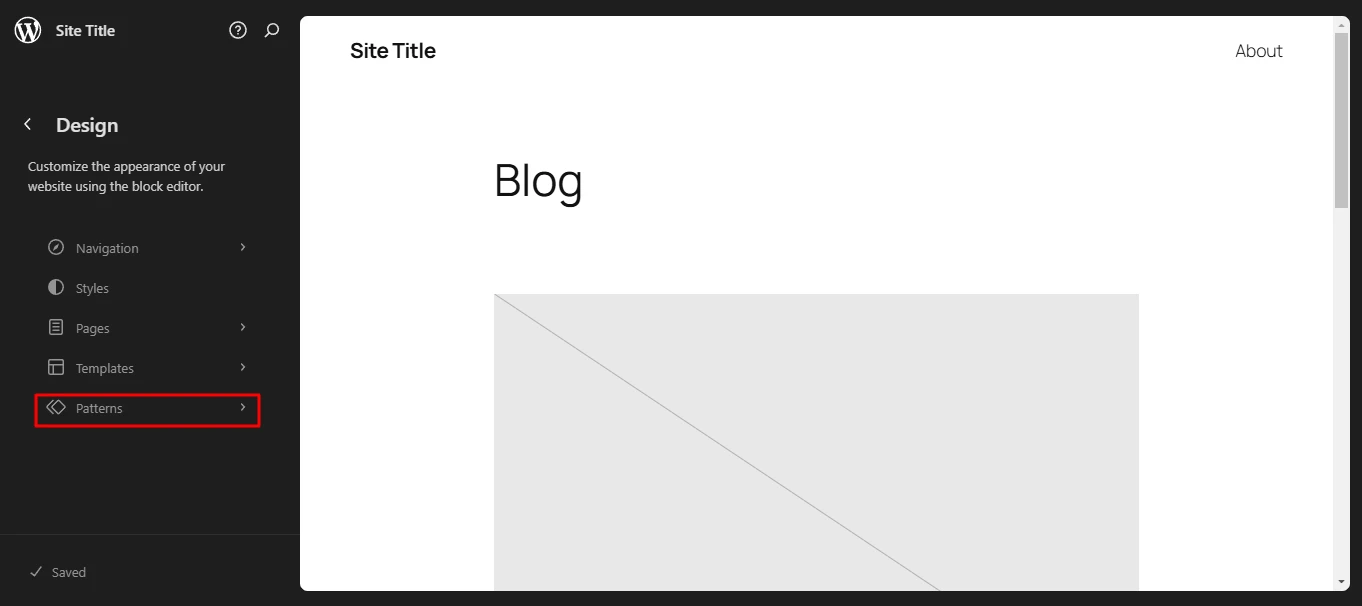This screenshot has width=1362, height=606.
Task: Click the Site Title link in preview header
Action: coord(393,51)
